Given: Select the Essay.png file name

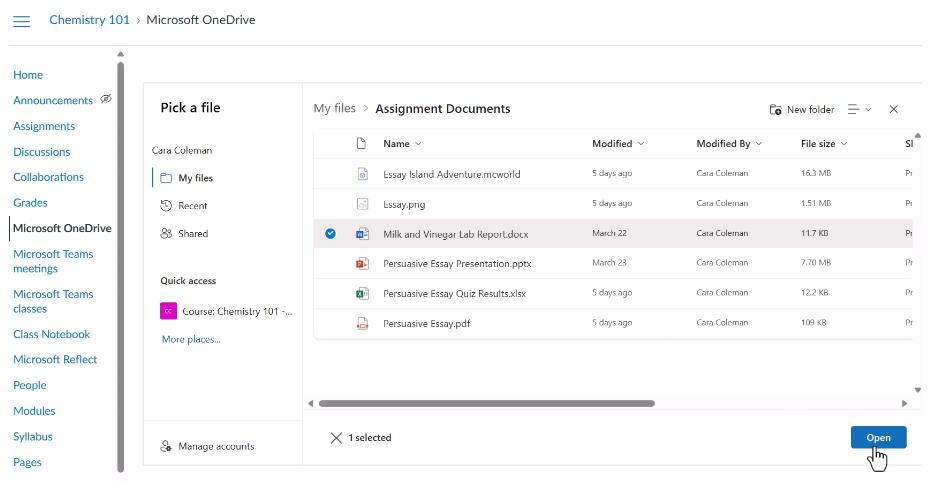Looking at the screenshot, I should pyautogui.click(x=404, y=205).
